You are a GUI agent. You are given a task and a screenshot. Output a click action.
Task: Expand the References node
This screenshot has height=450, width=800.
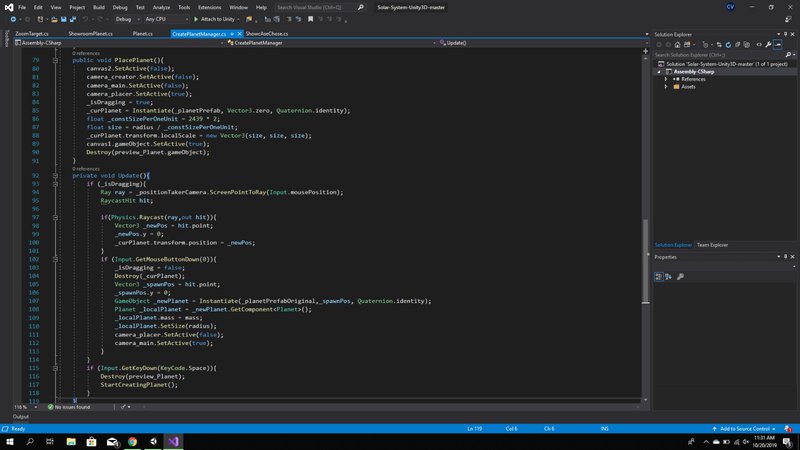tap(667, 79)
